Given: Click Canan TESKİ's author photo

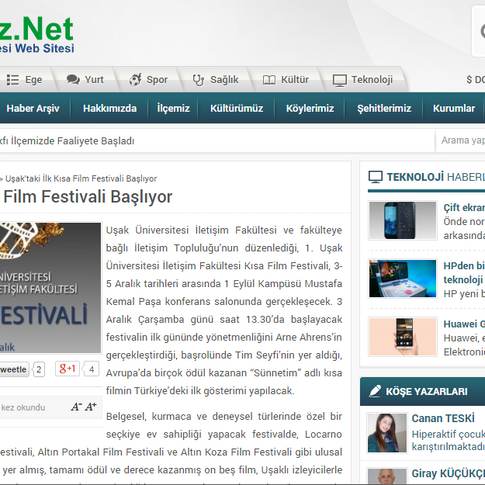Looking at the screenshot, I should pos(387,433).
